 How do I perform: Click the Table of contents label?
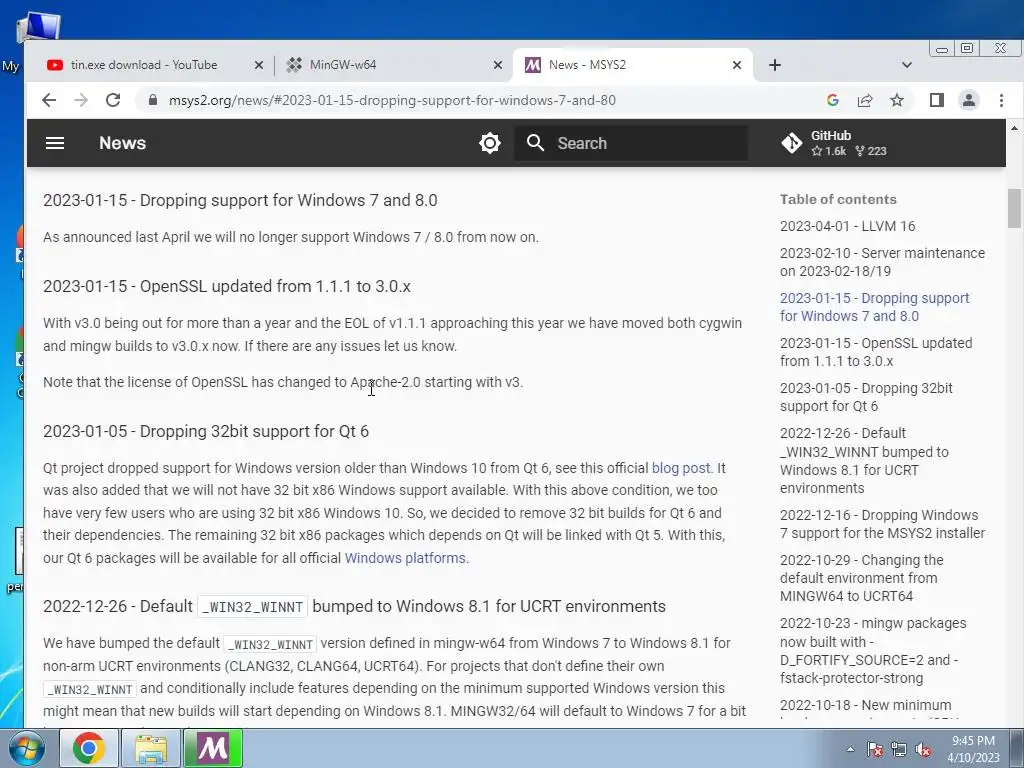(838, 199)
